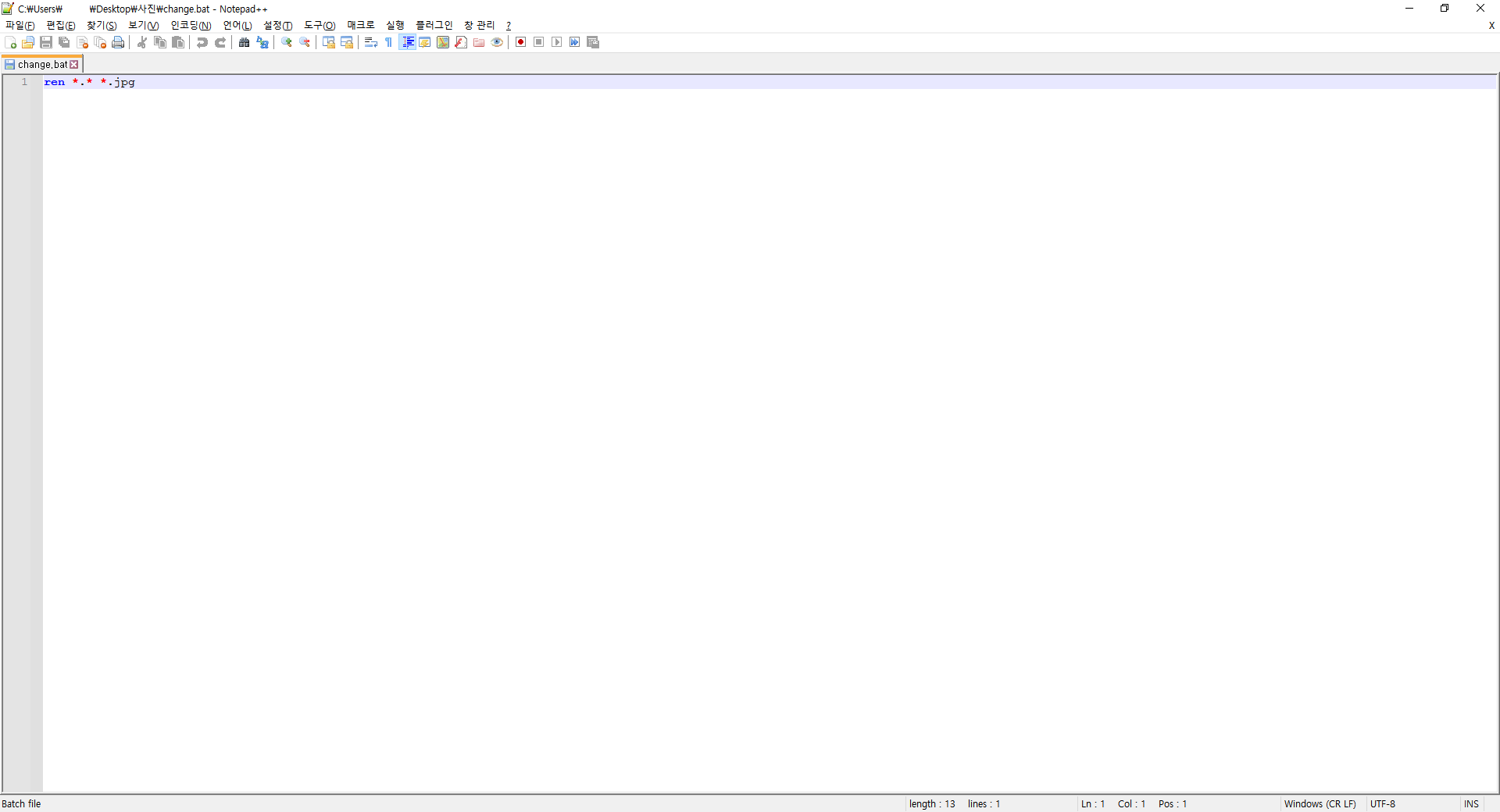The image size is (1500, 812).
Task: Open Find with binoculars icon
Action: (x=245, y=42)
